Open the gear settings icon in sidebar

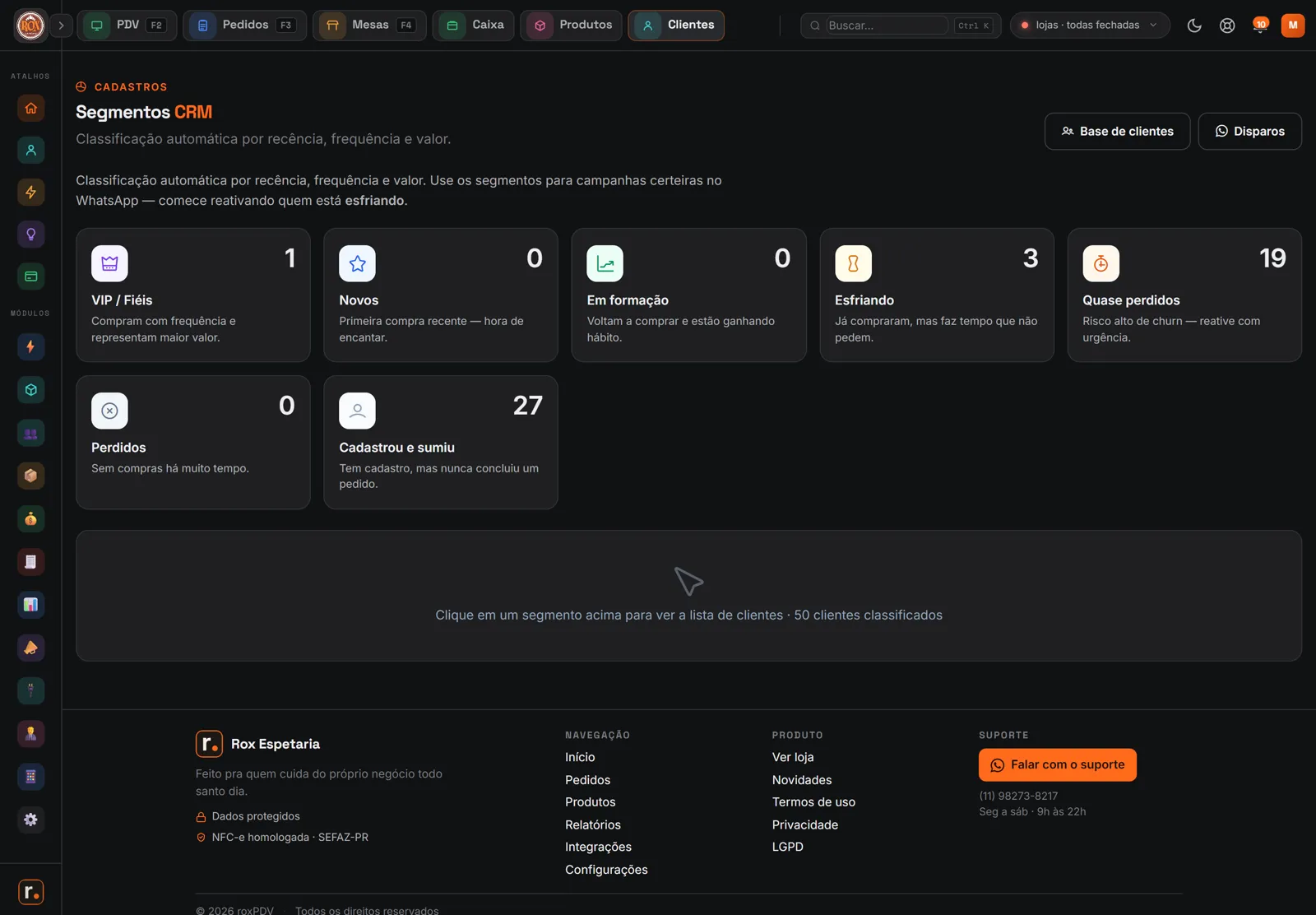point(30,820)
